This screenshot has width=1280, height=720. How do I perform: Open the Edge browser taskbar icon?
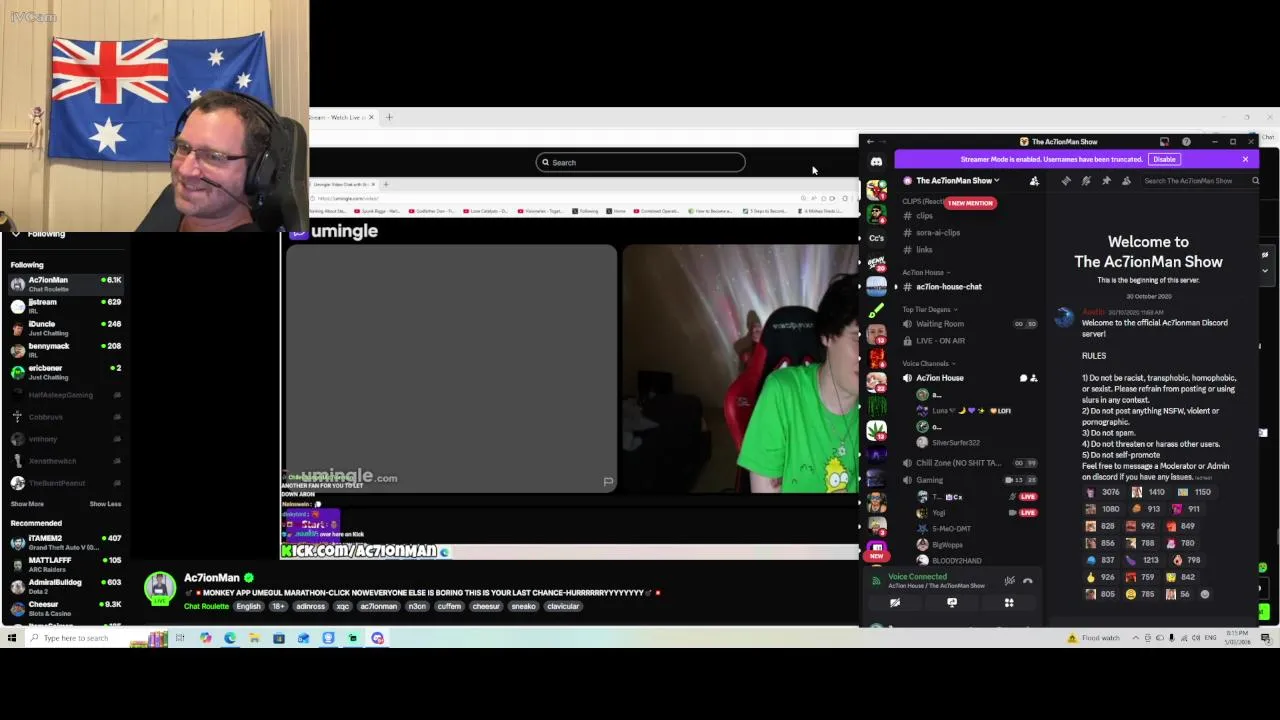click(x=230, y=638)
